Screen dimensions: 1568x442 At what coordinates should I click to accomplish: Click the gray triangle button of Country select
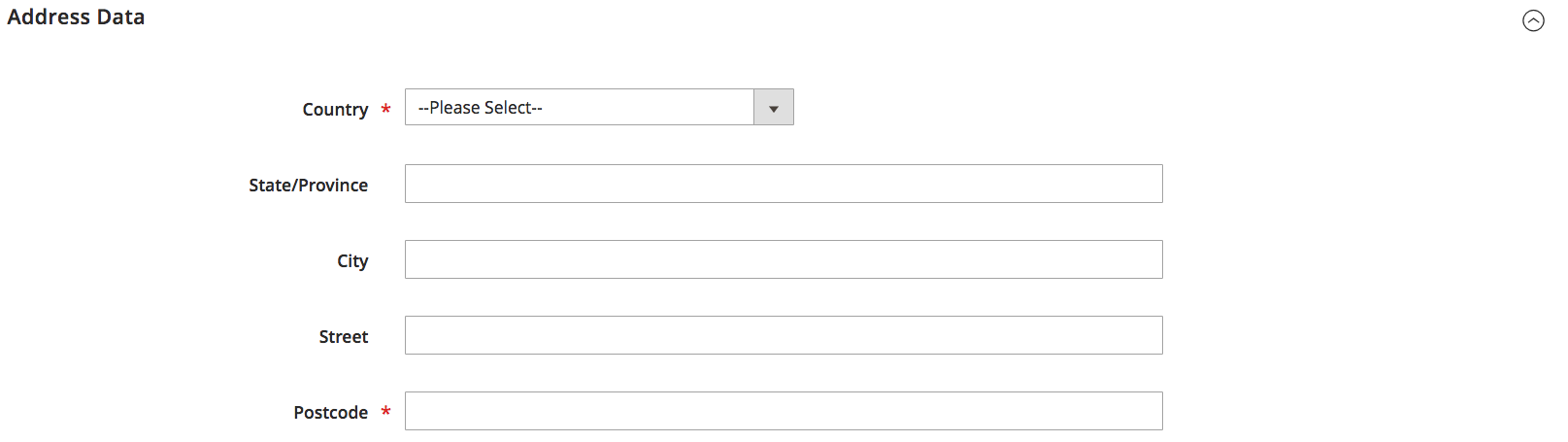coord(774,107)
